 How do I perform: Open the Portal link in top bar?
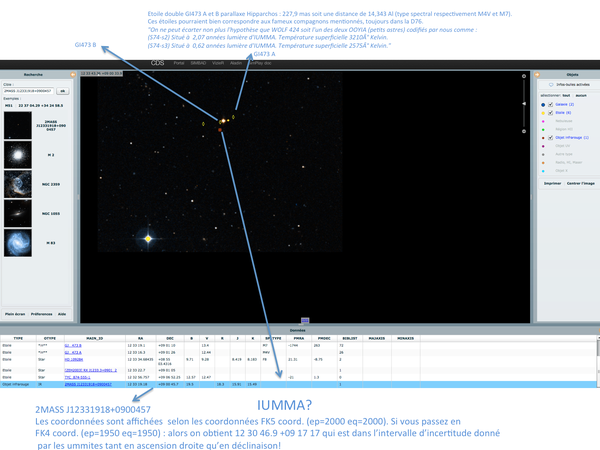click(179, 63)
